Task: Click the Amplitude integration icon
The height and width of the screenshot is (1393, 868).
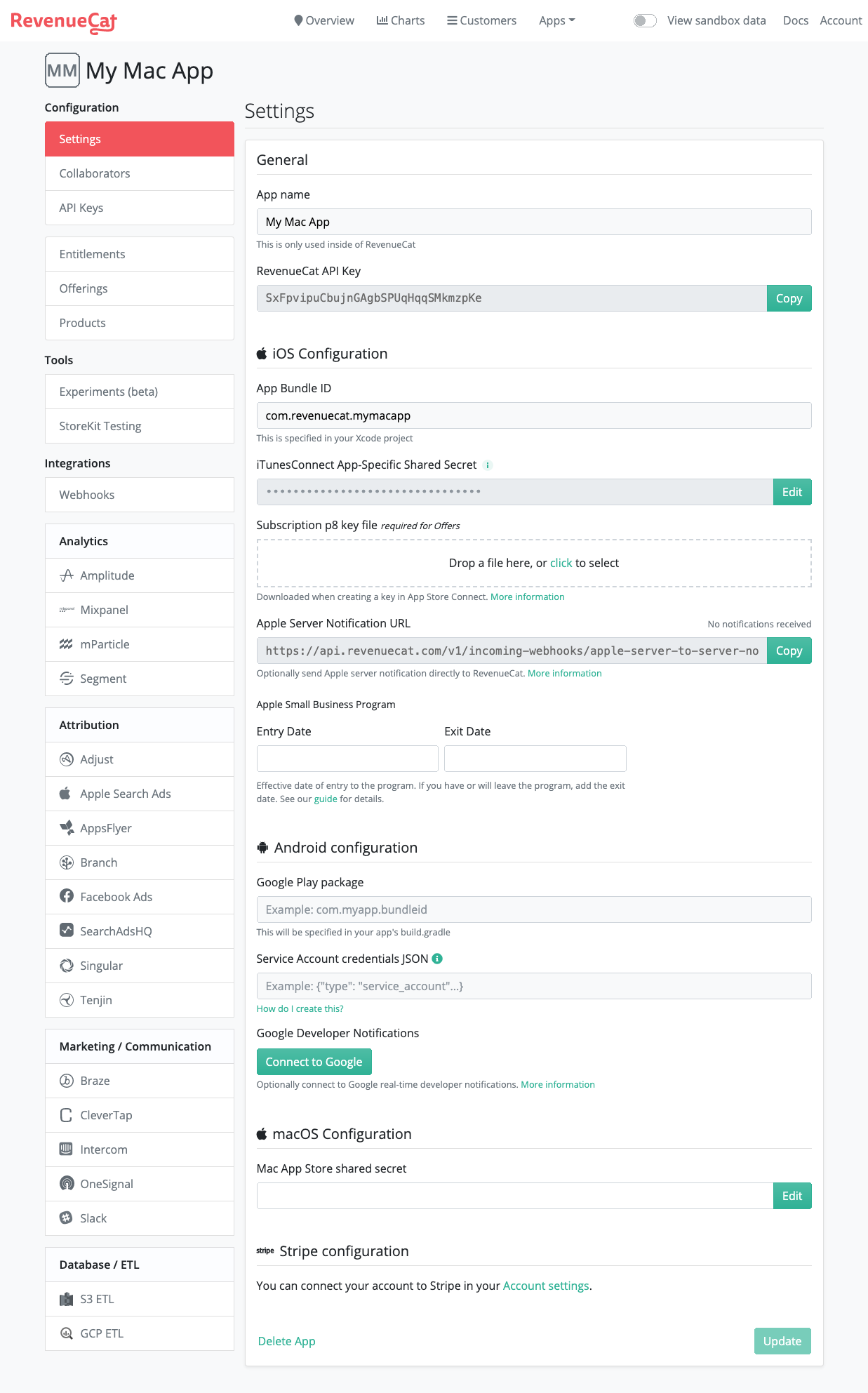Action: tap(67, 575)
